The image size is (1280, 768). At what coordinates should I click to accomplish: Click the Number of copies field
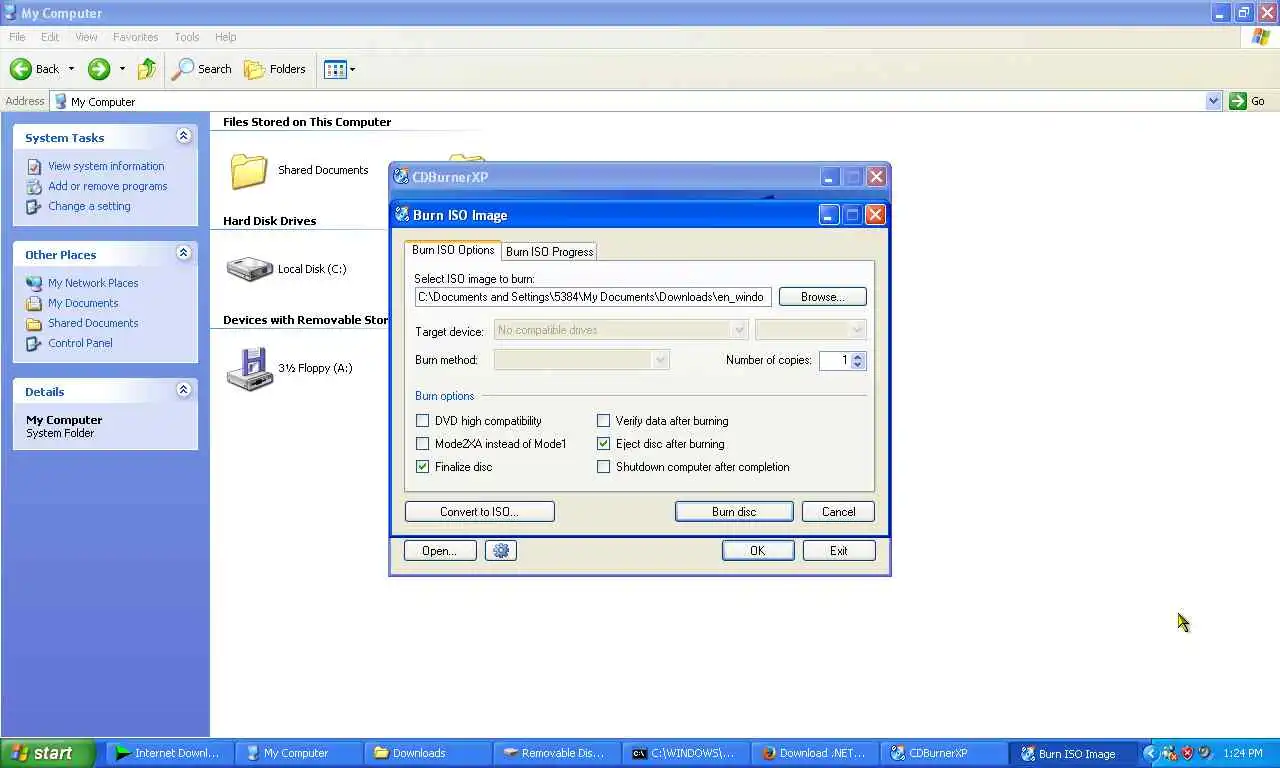(x=835, y=360)
